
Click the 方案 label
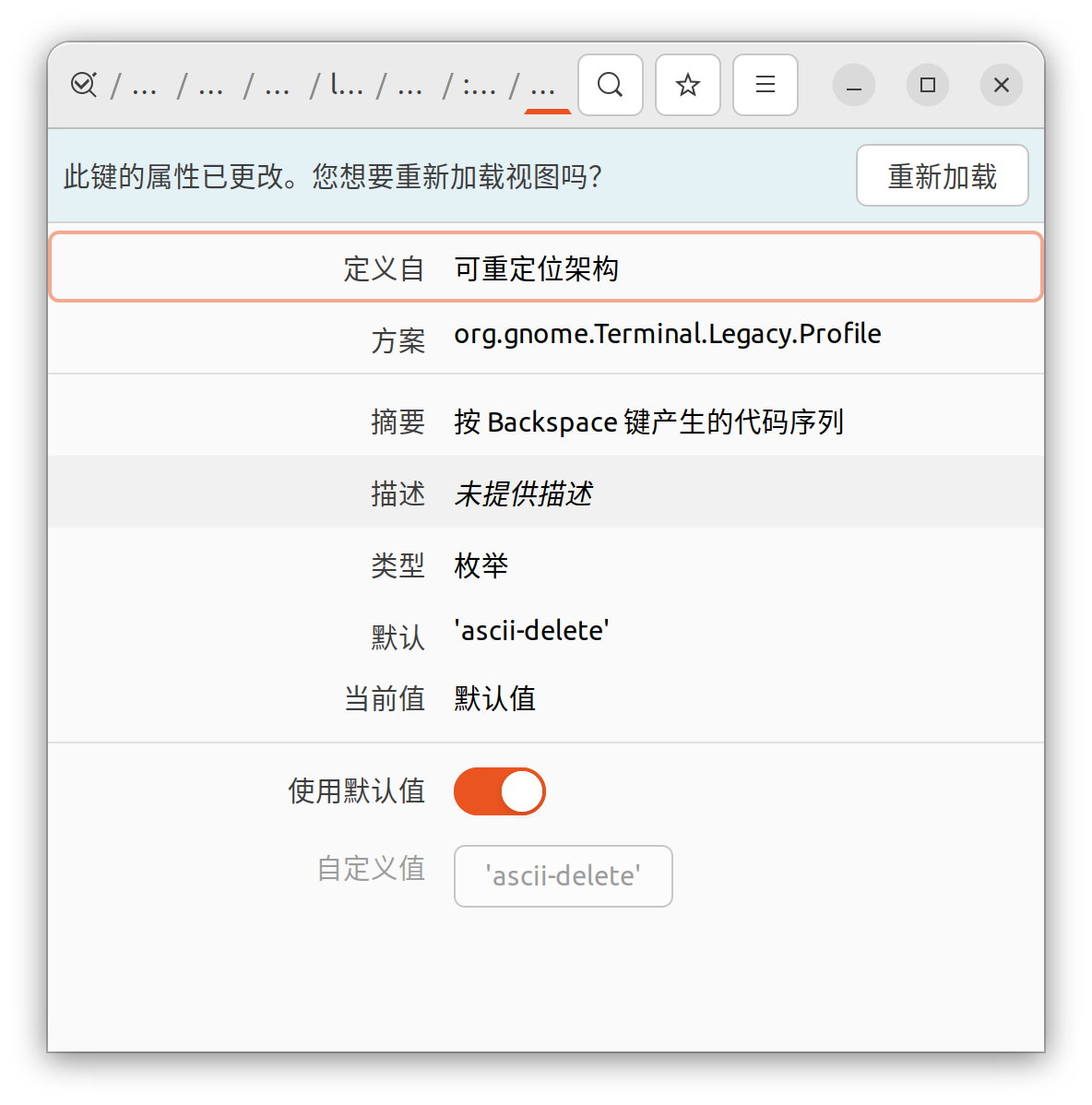(398, 342)
